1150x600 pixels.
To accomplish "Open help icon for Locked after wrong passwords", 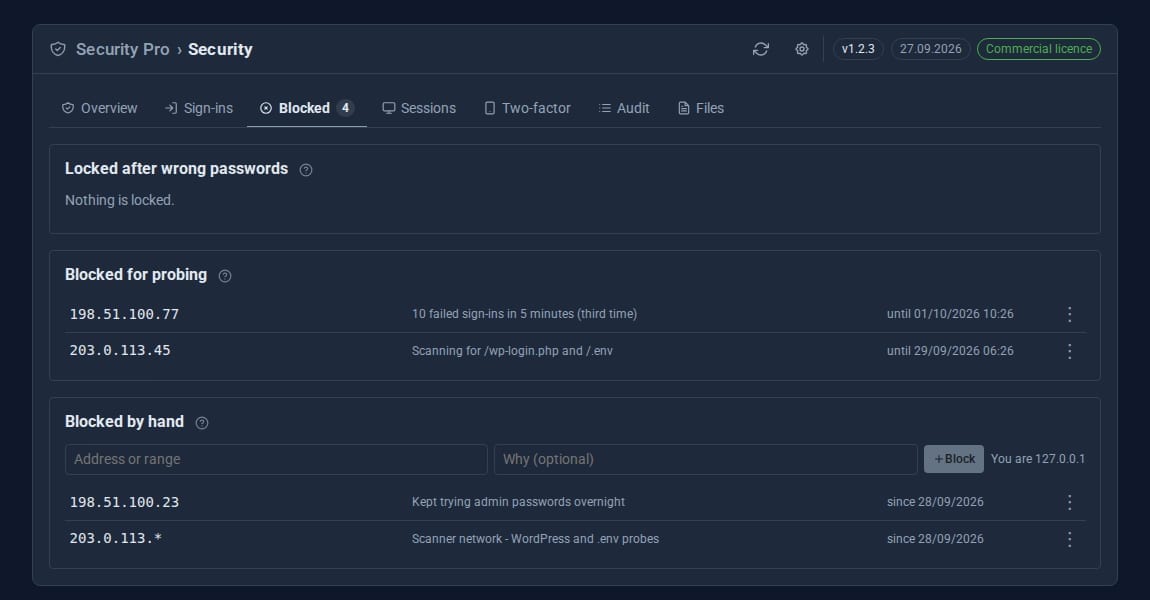I will coord(306,170).
